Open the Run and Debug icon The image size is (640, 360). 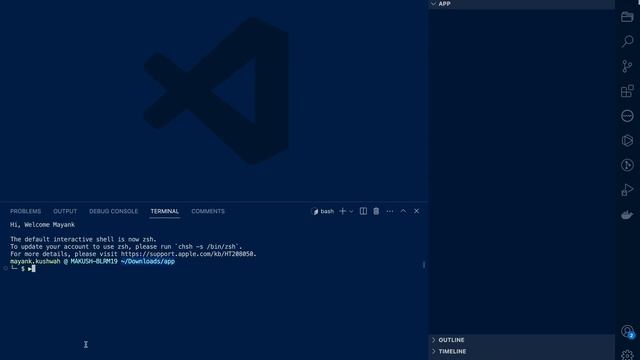(627, 190)
